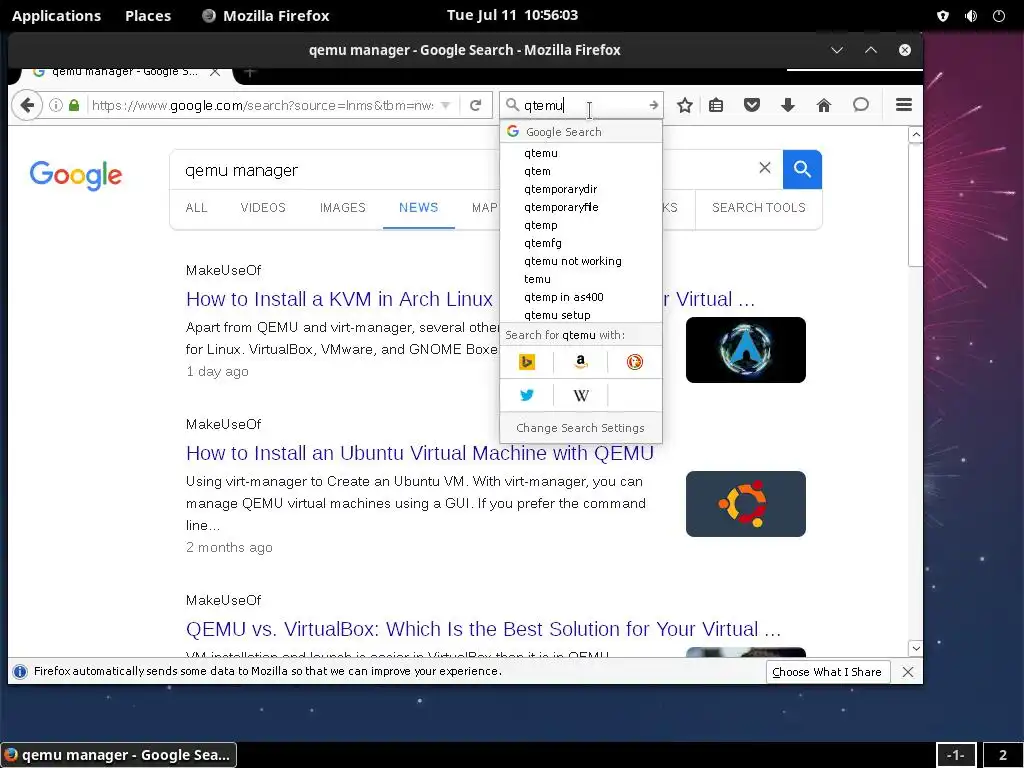Open the system power icon in top panel

pyautogui.click(x=999, y=16)
